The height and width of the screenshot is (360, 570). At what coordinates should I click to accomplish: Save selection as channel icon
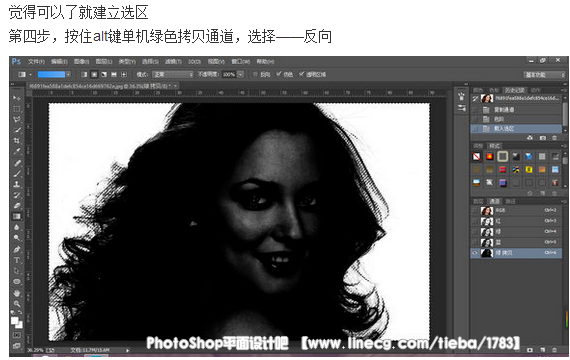pos(530,349)
